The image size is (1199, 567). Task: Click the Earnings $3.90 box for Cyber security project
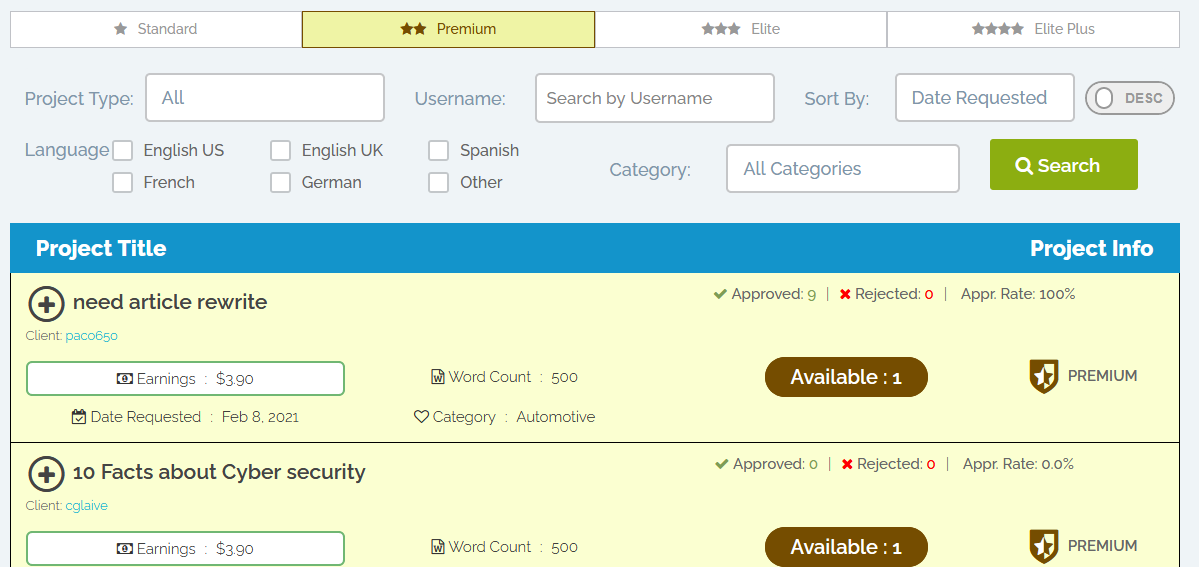tap(185, 549)
